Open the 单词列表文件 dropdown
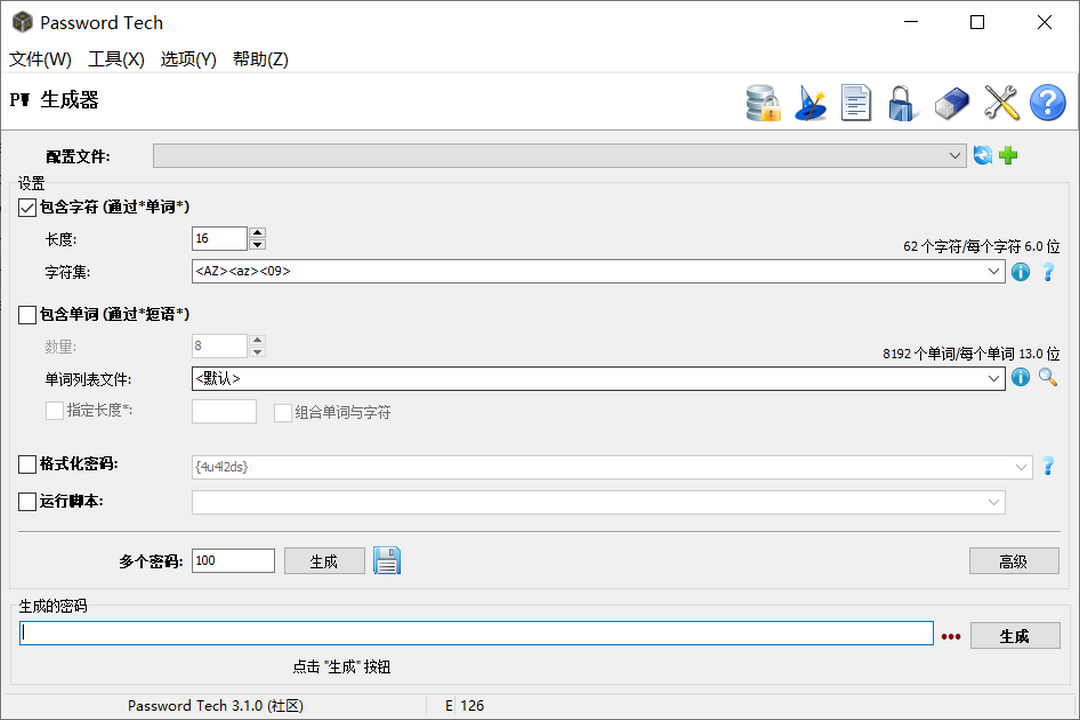The height and width of the screenshot is (720, 1080). pyautogui.click(x=992, y=378)
